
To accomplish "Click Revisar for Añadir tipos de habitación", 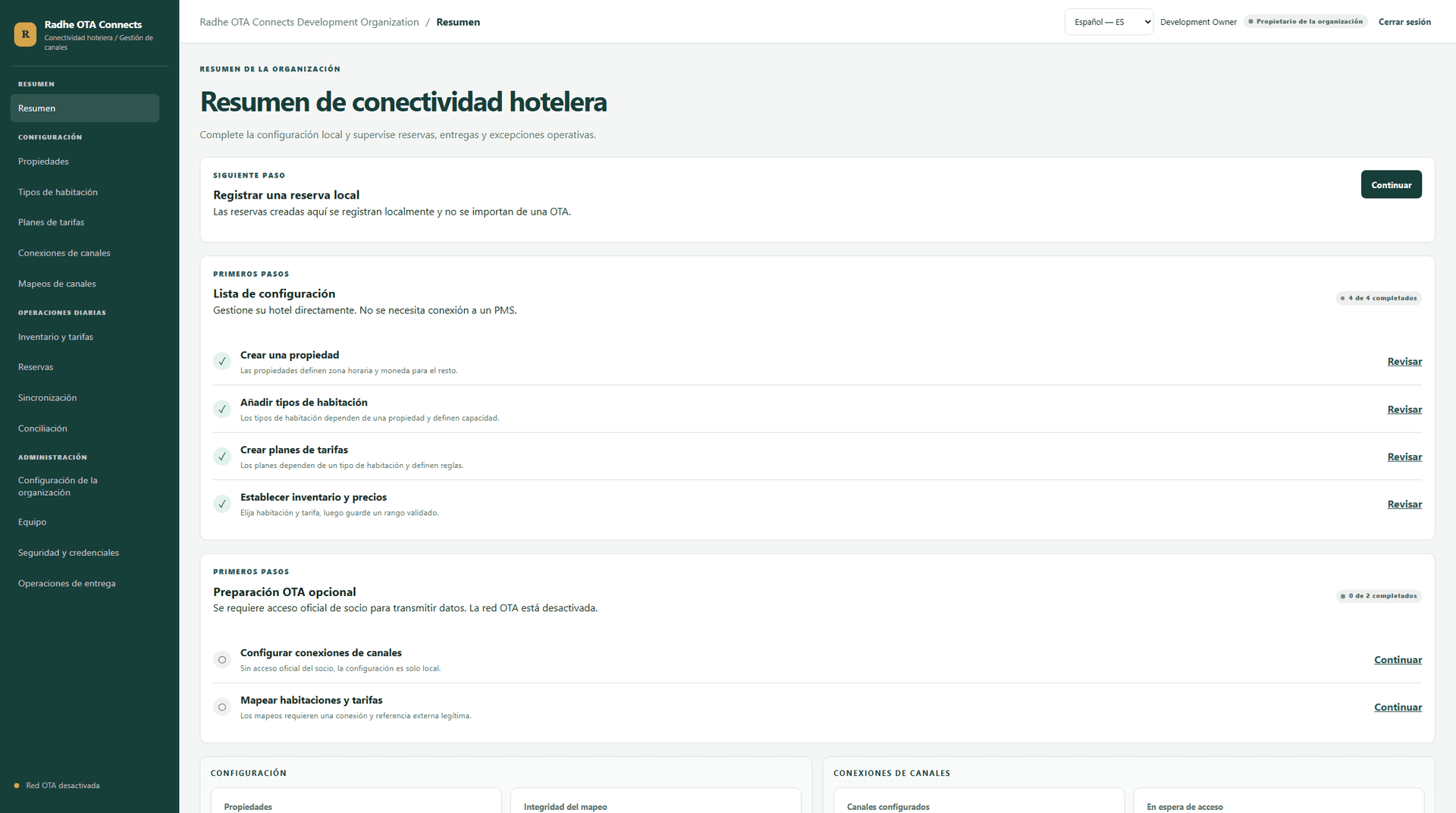I will click(1404, 410).
